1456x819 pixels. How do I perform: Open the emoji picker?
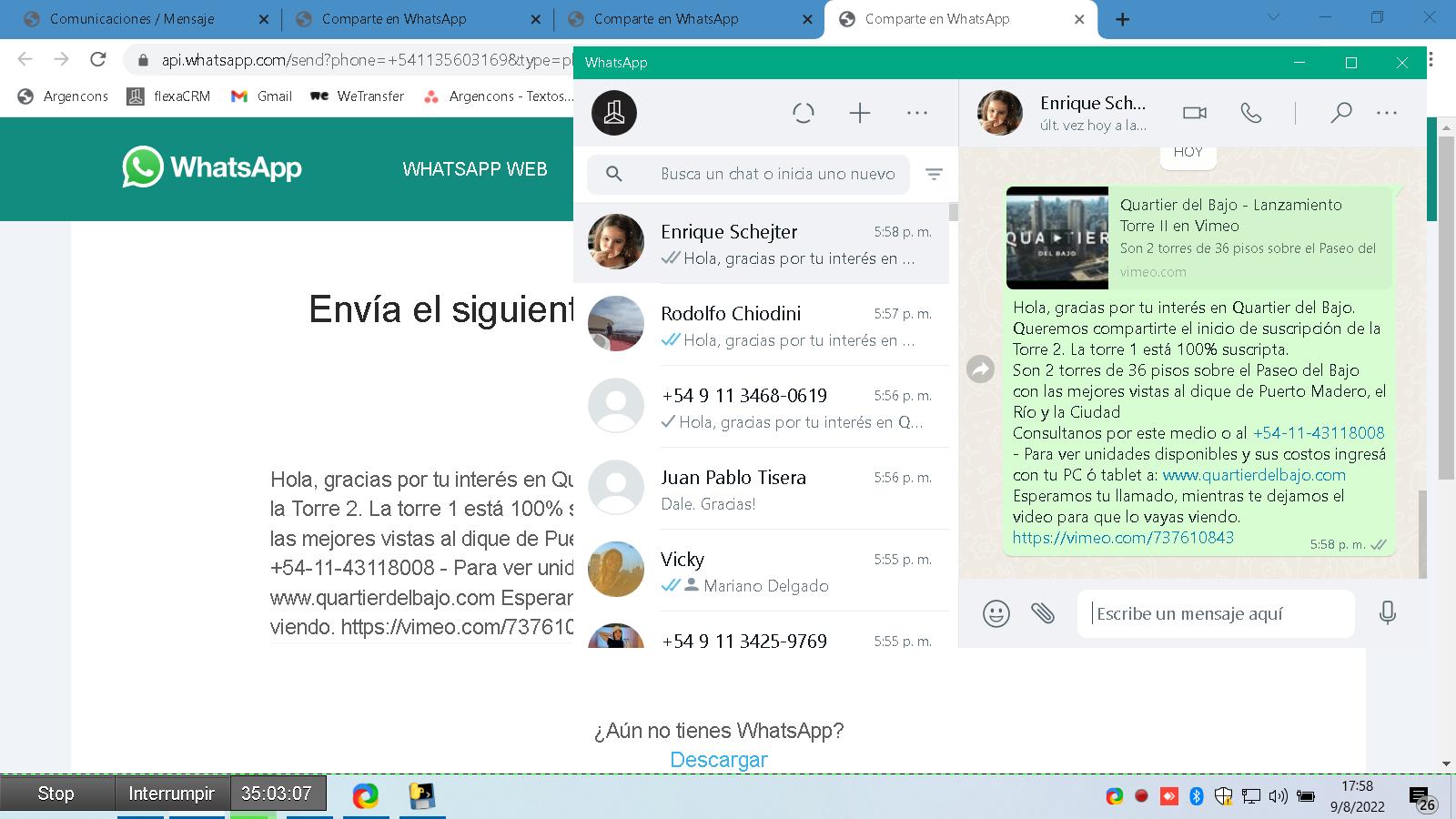point(996,613)
